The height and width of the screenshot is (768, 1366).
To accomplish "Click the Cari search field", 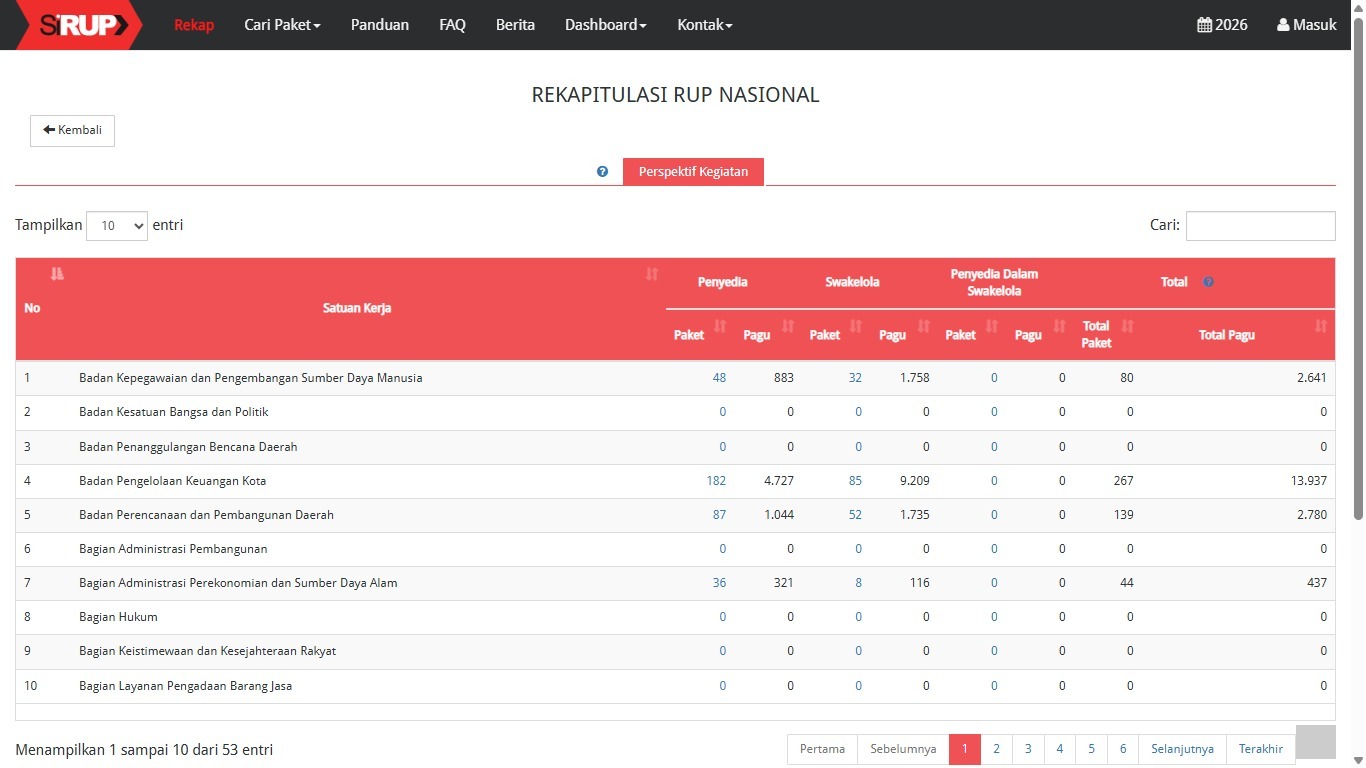I will coord(1260,226).
